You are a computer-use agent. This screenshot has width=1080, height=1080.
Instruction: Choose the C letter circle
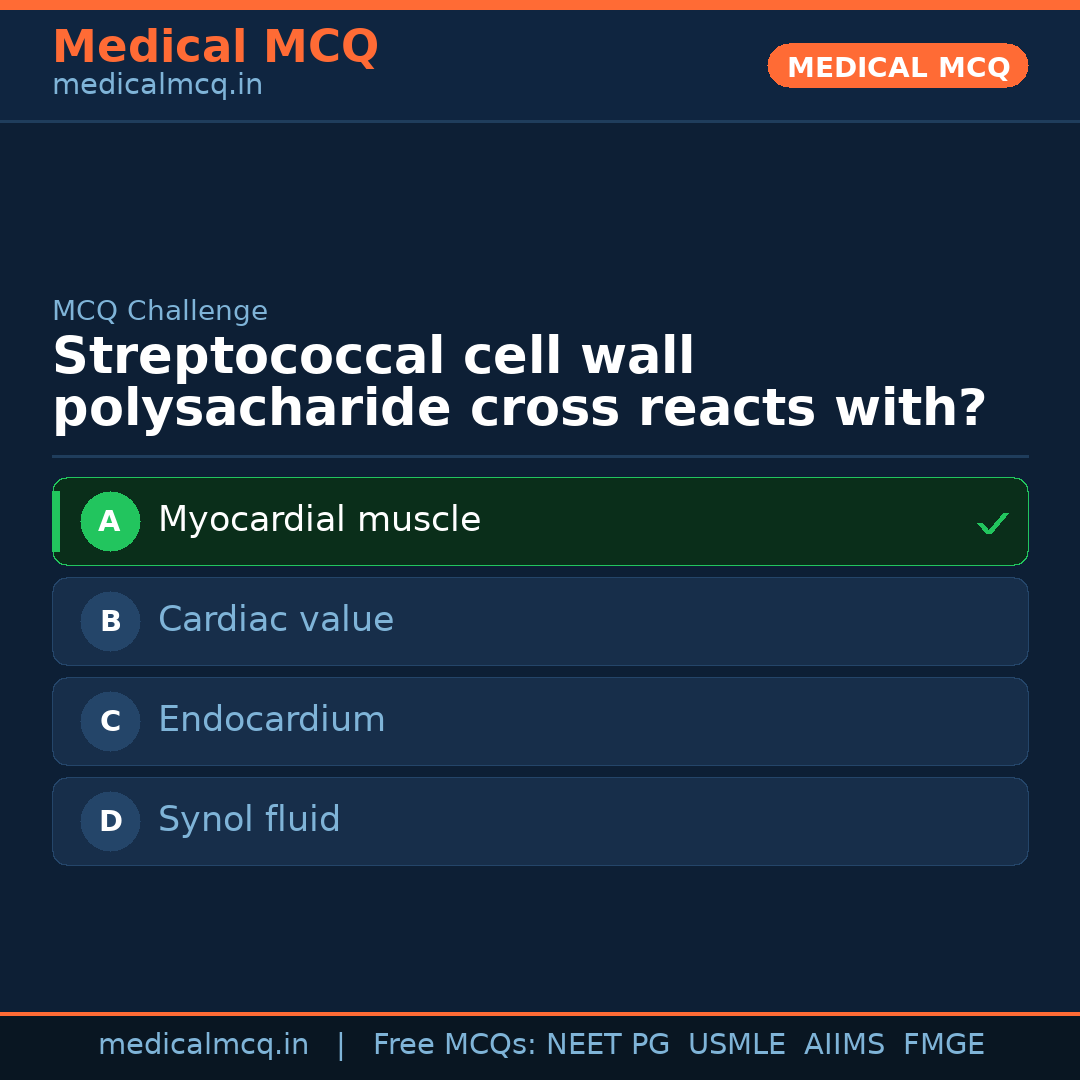click(x=110, y=721)
